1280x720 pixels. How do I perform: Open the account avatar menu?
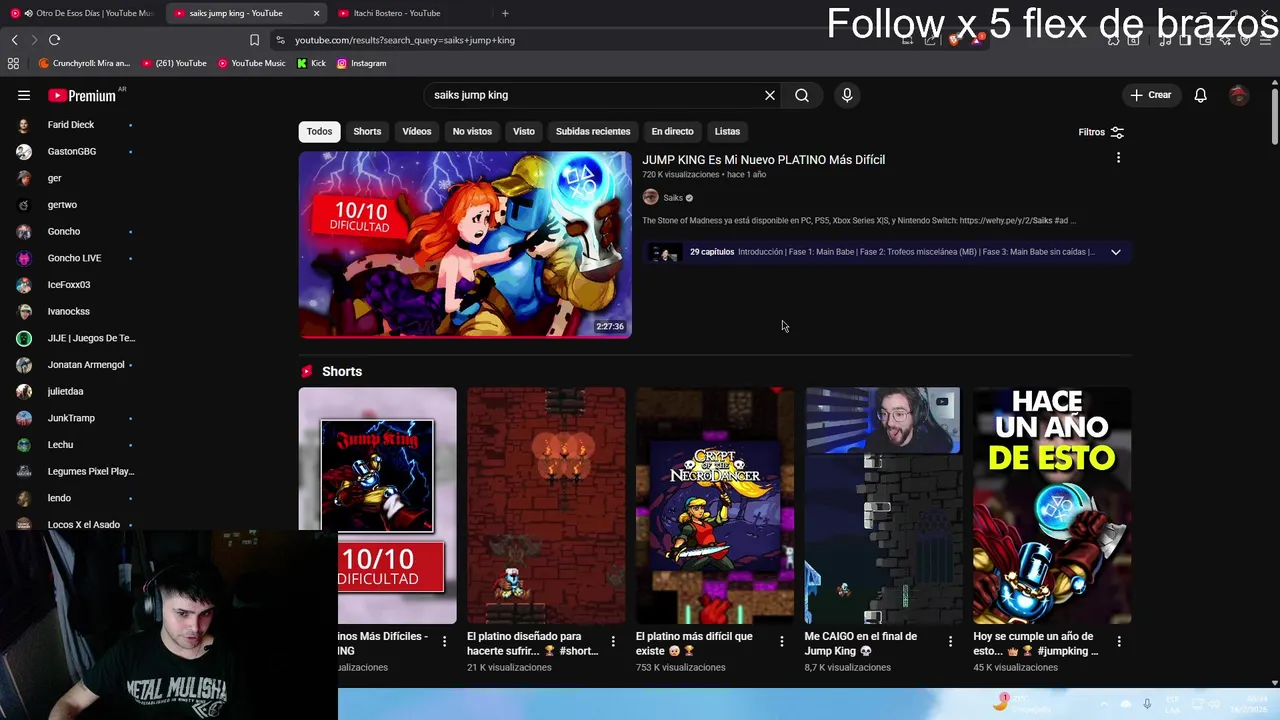(x=1239, y=95)
